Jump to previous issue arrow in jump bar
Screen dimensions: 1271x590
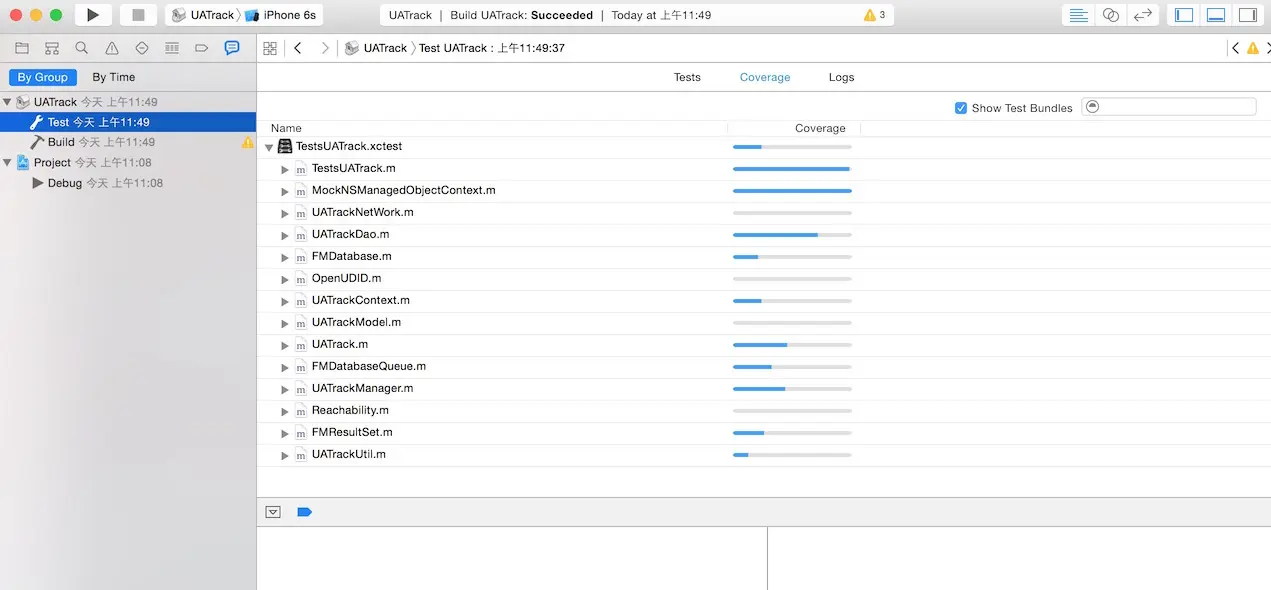pos(1236,48)
